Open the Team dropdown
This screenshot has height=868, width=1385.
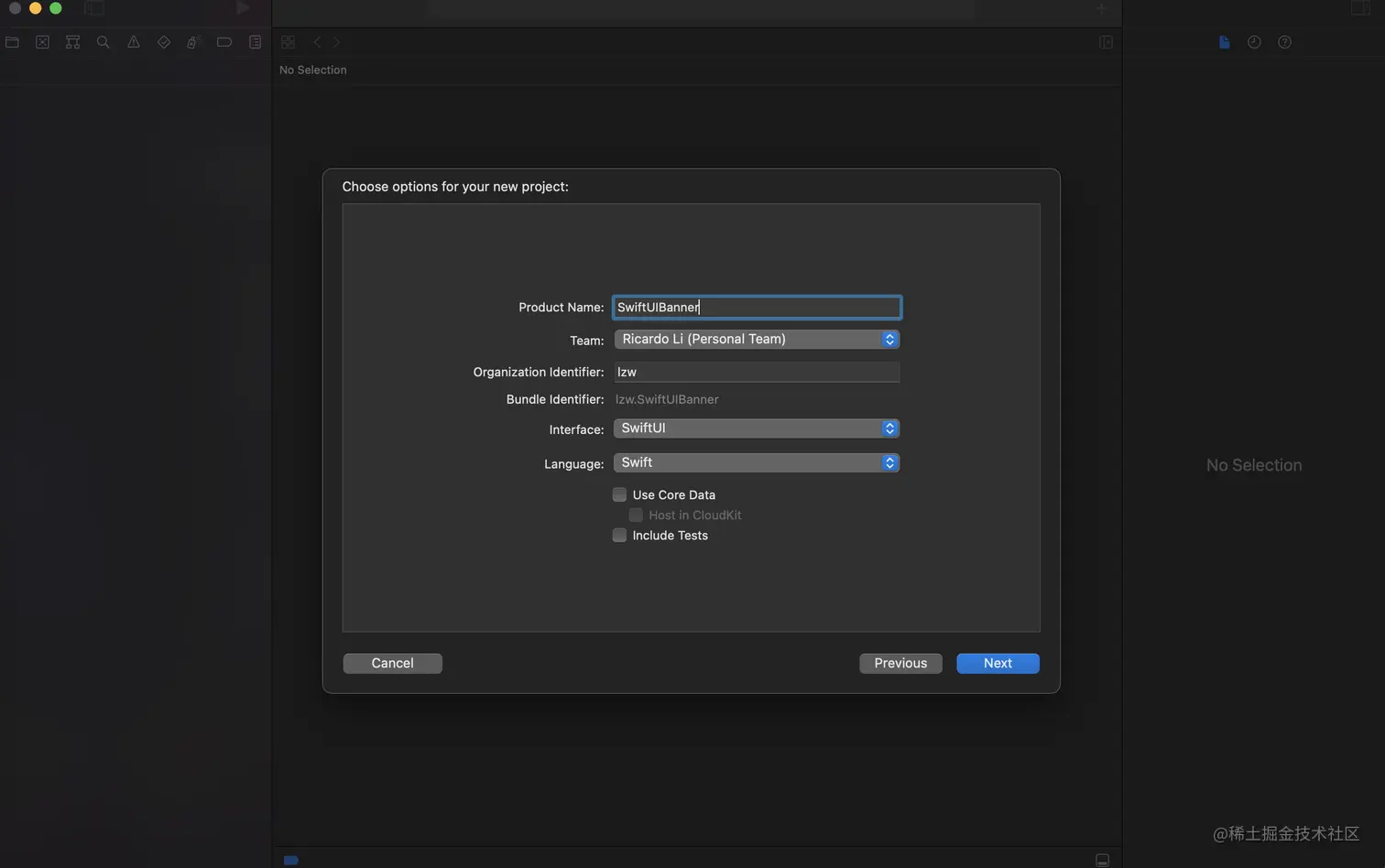coord(757,339)
